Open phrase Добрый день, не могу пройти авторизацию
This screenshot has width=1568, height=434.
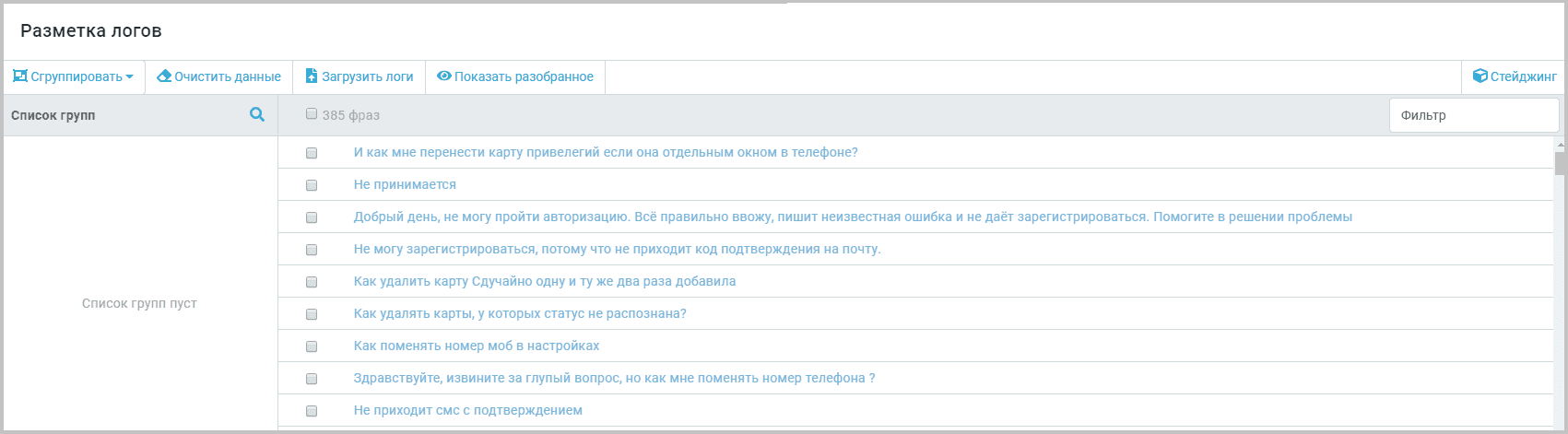point(853,217)
